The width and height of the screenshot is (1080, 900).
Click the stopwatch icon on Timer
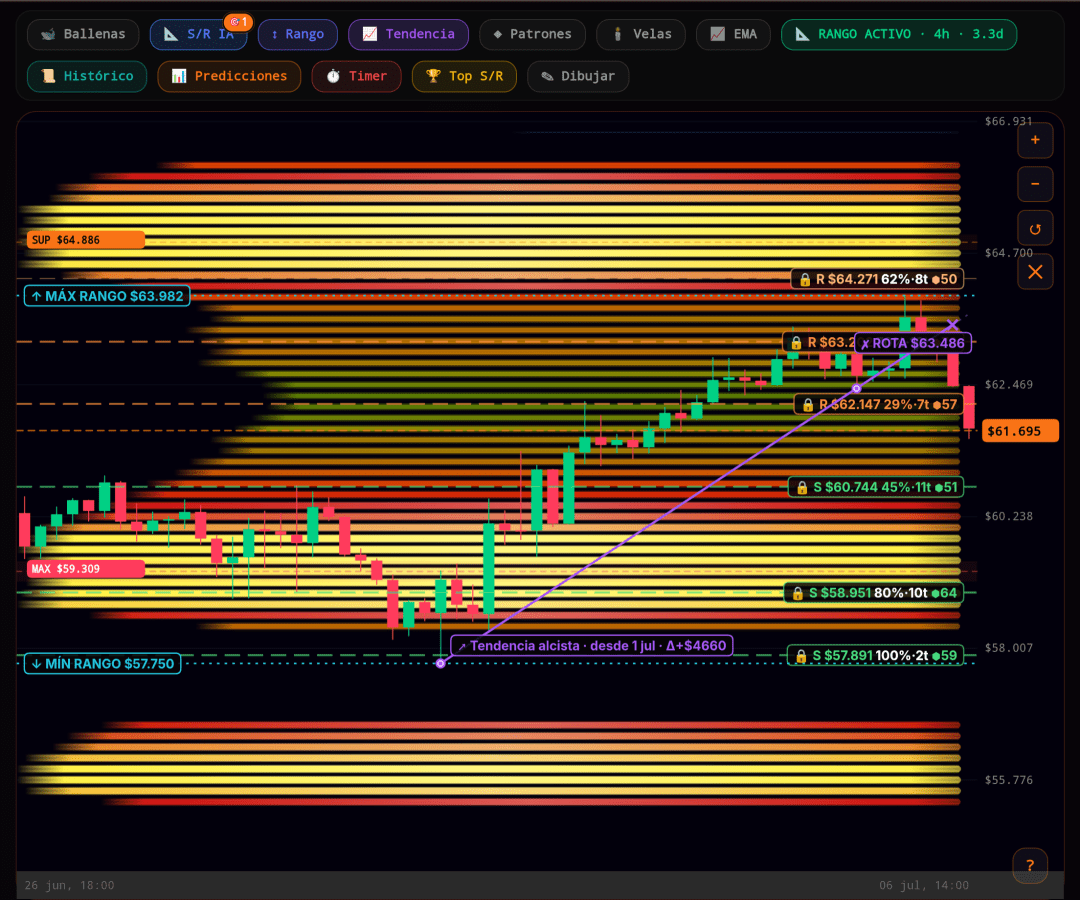(x=333, y=76)
